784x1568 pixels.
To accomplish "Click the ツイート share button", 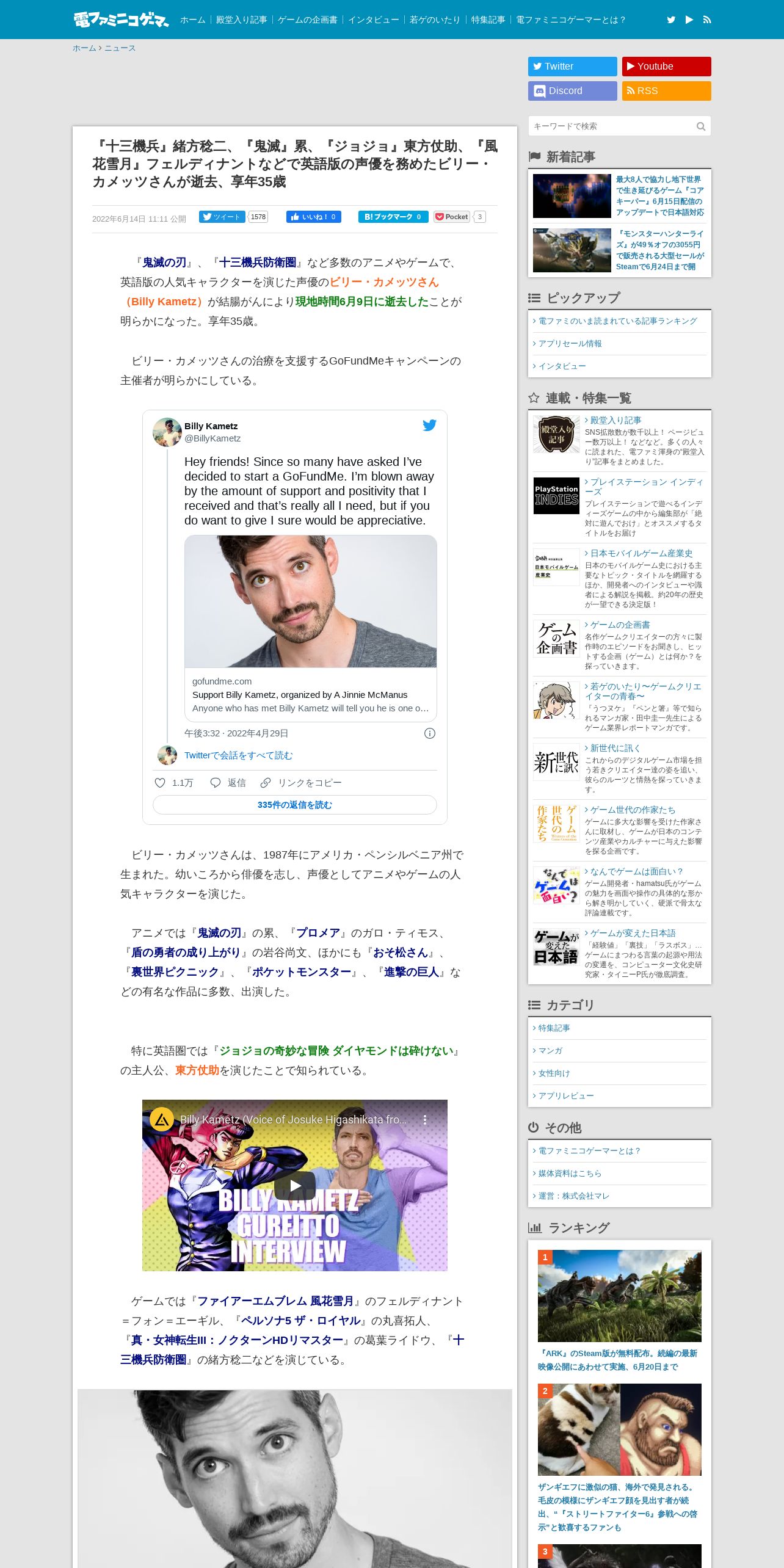I will 222,217.
